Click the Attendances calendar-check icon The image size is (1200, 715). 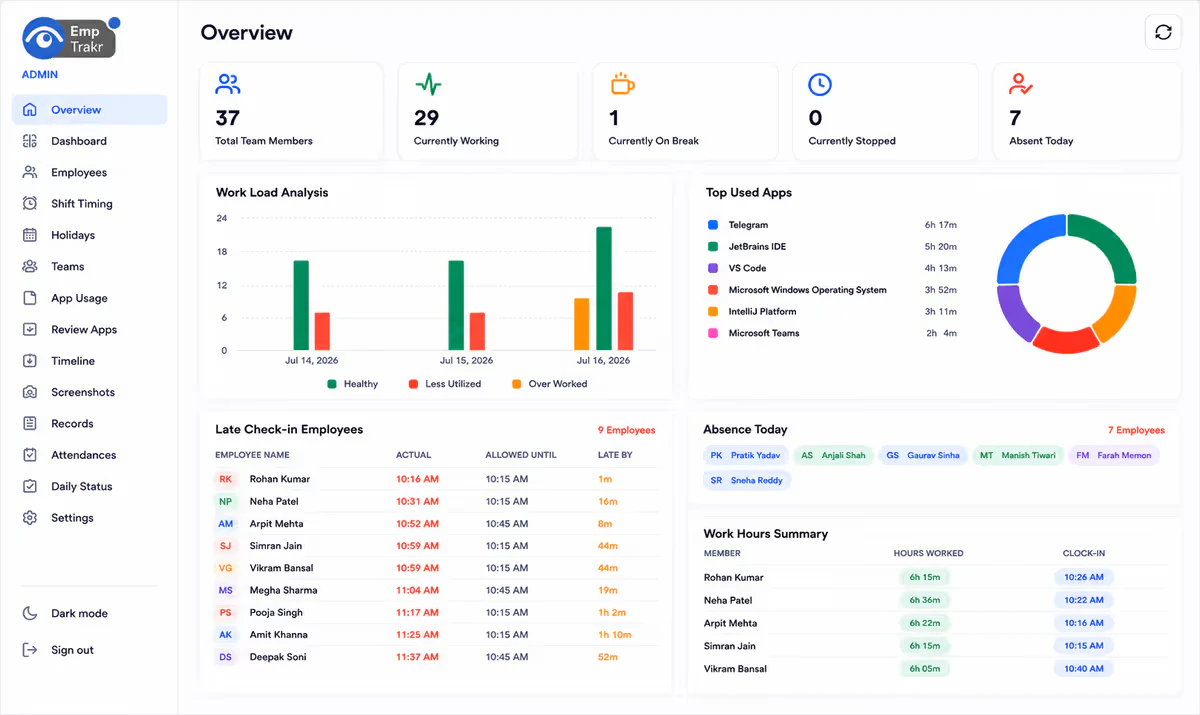(x=30, y=455)
